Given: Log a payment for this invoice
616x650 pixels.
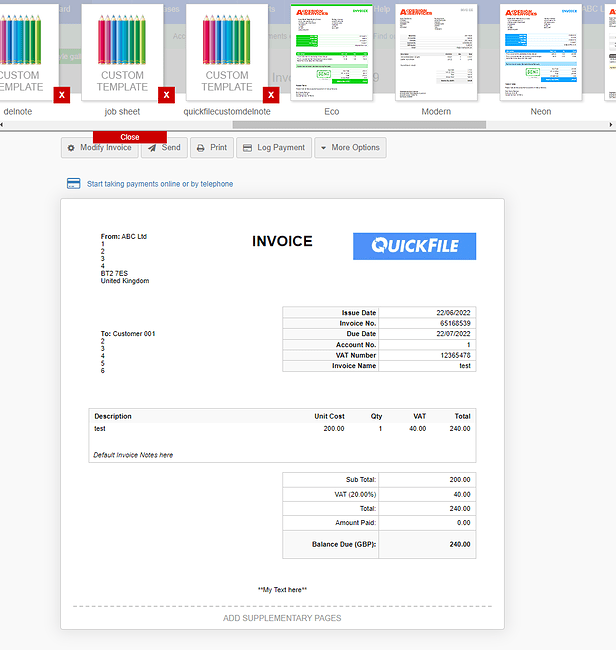Looking at the screenshot, I should pos(274,148).
